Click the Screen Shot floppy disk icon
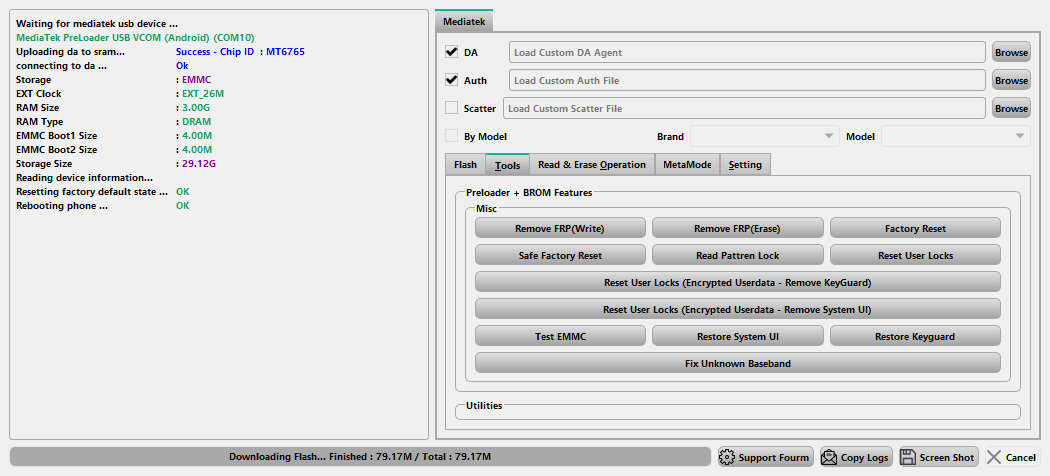Viewport: 1050px width, 476px height. coord(908,457)
